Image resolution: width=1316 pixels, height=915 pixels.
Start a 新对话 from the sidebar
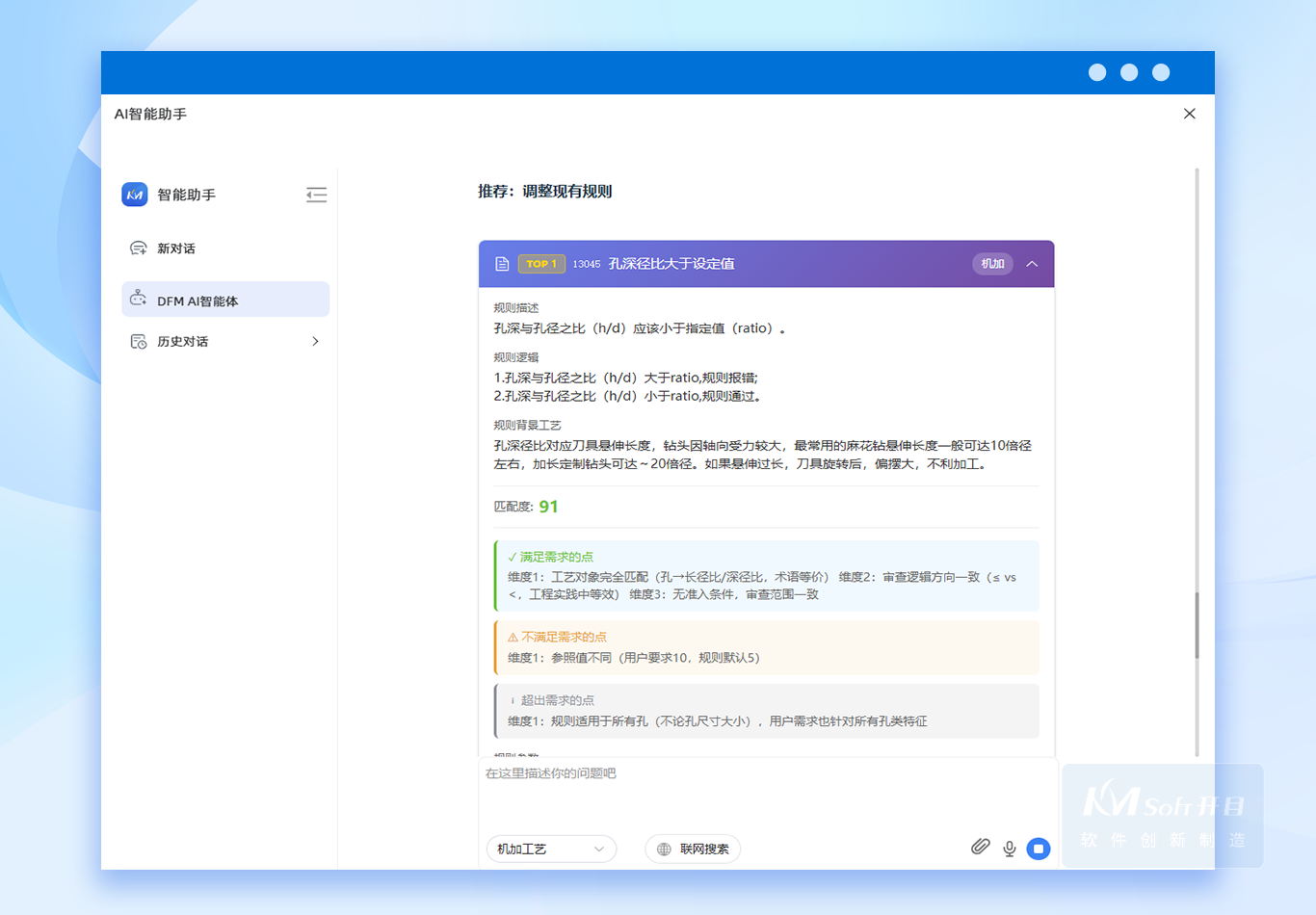(176, 248)
